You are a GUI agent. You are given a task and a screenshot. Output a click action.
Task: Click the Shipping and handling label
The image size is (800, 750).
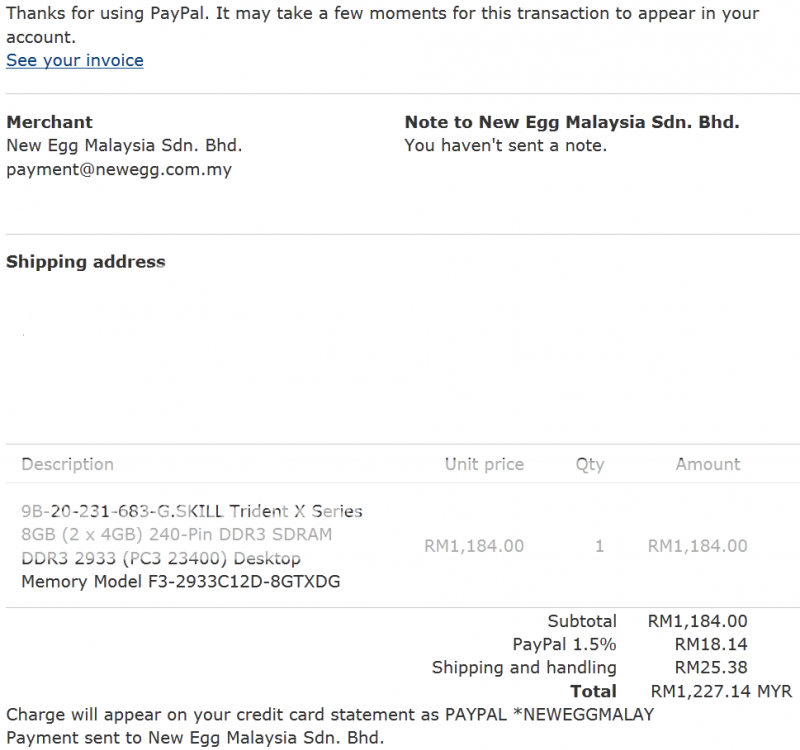point(524,668)
